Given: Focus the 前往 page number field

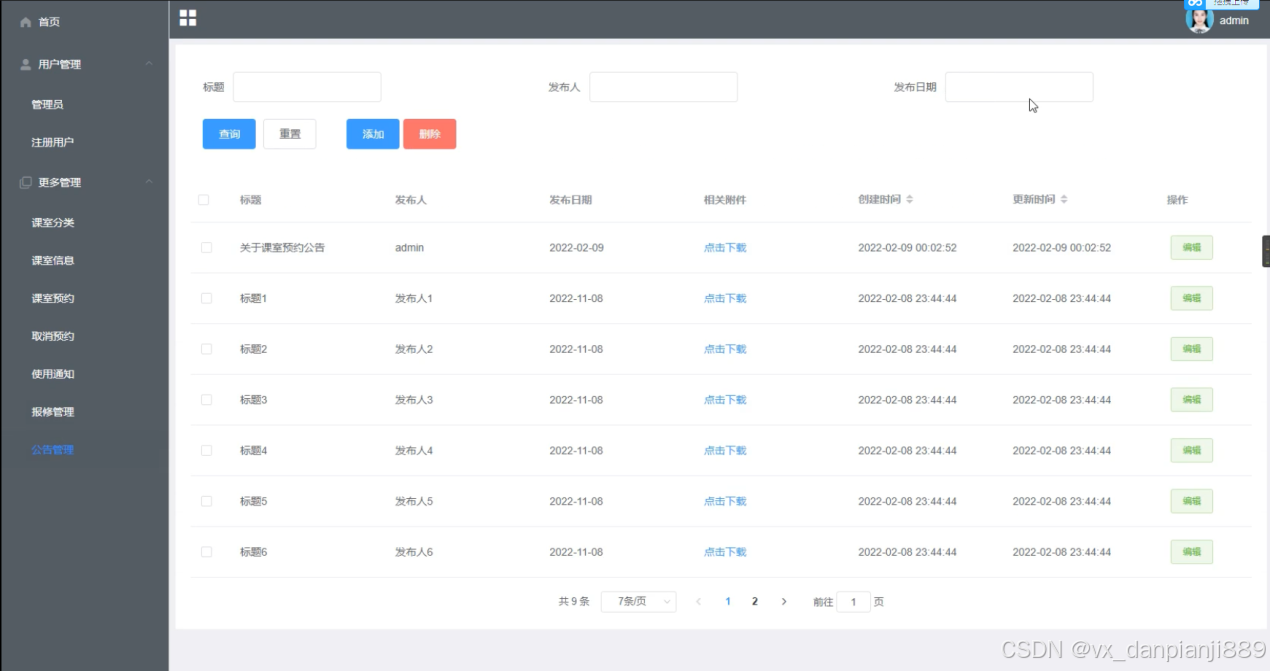Looking at the screenshot, I should pyautogui.click(x=853, y=602).
